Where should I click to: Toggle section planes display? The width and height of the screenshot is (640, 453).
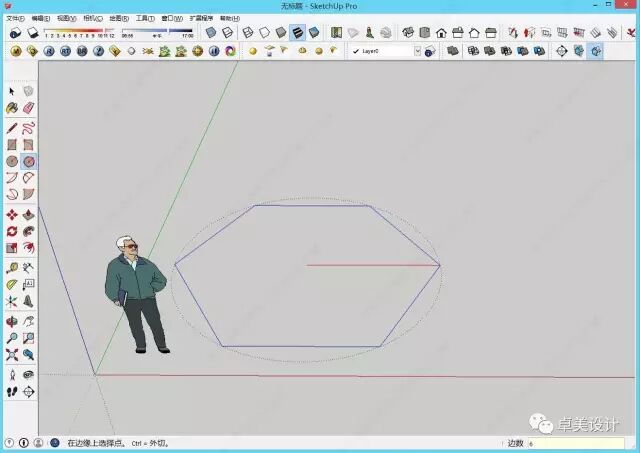578,51
